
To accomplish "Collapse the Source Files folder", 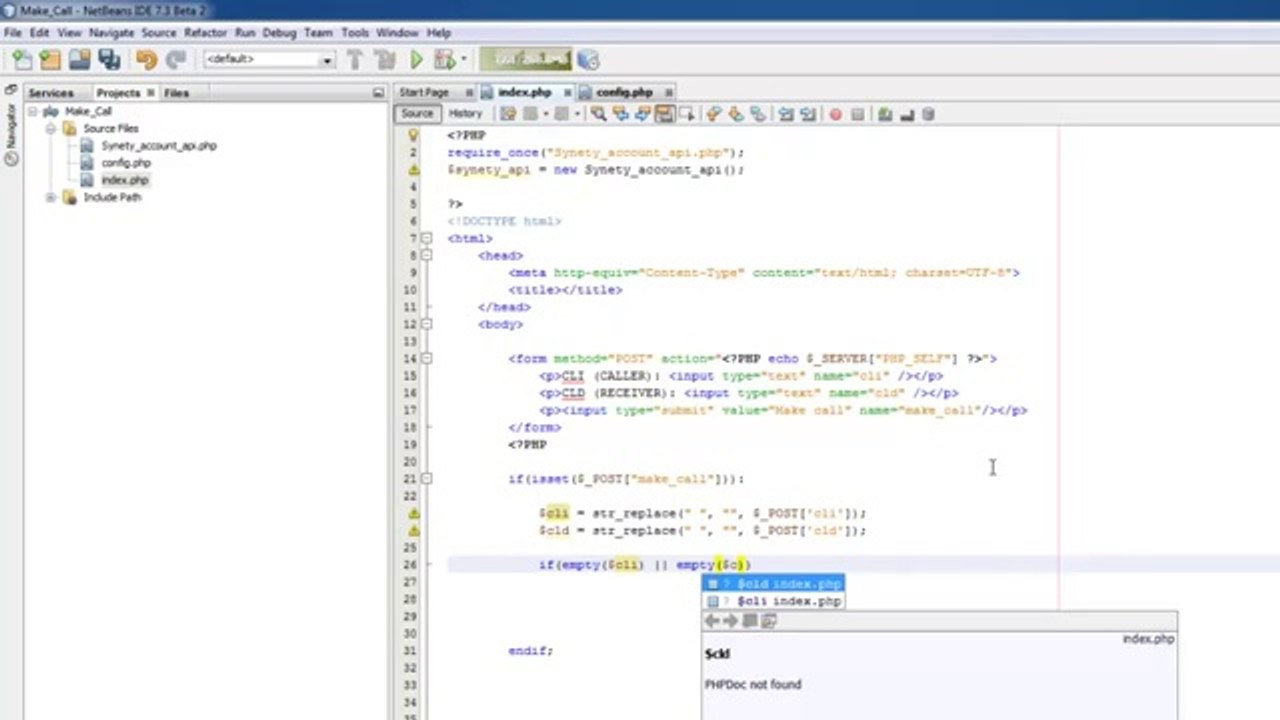I will pyautogui.click(x=51, y=128).
